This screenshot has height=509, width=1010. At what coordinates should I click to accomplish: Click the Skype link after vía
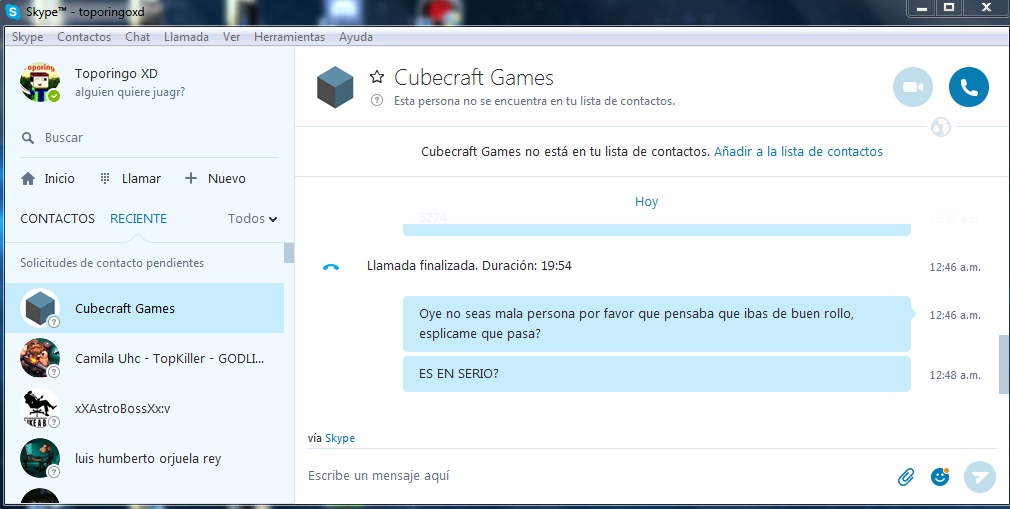(339, 438)
